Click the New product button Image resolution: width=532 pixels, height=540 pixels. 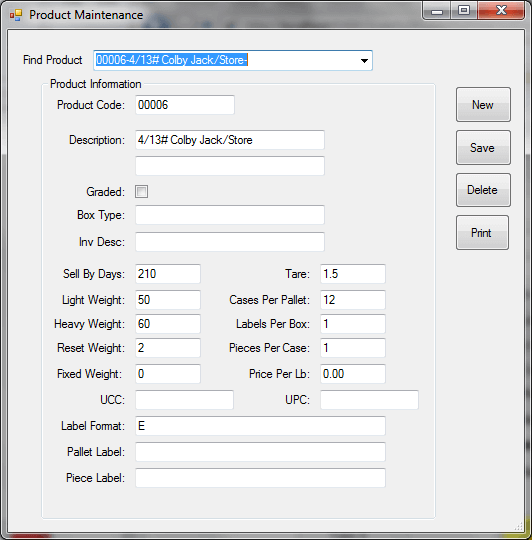click(483, 105)
